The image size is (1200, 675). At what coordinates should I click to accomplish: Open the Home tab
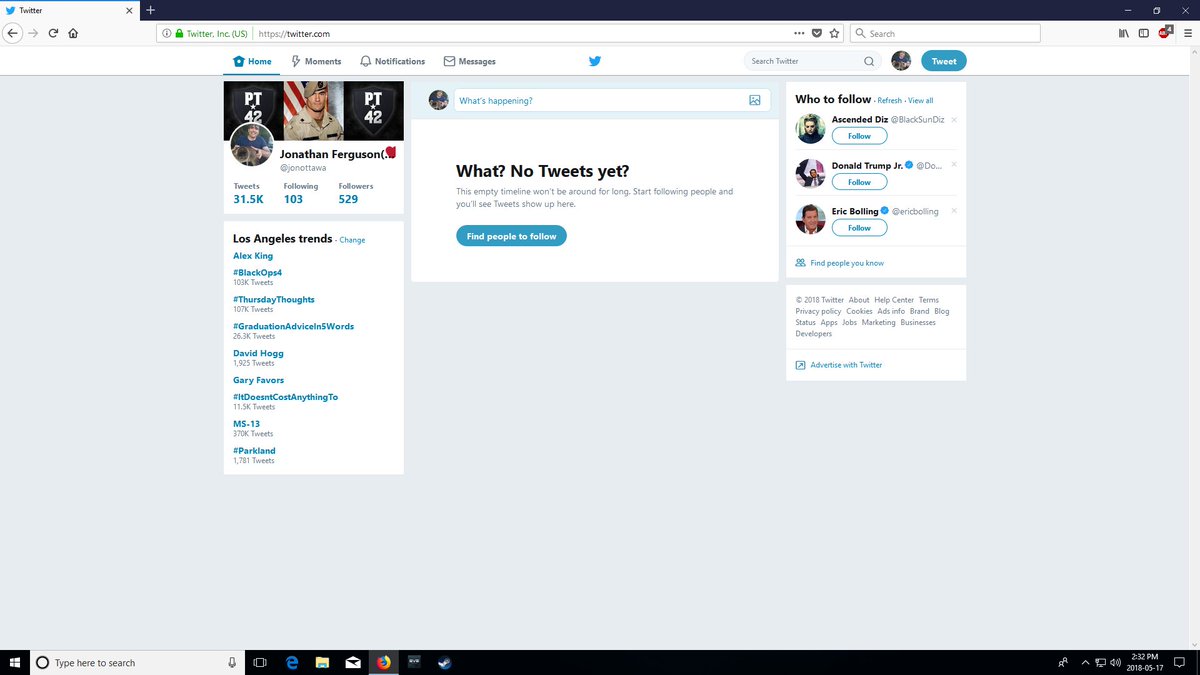[252, 61]
